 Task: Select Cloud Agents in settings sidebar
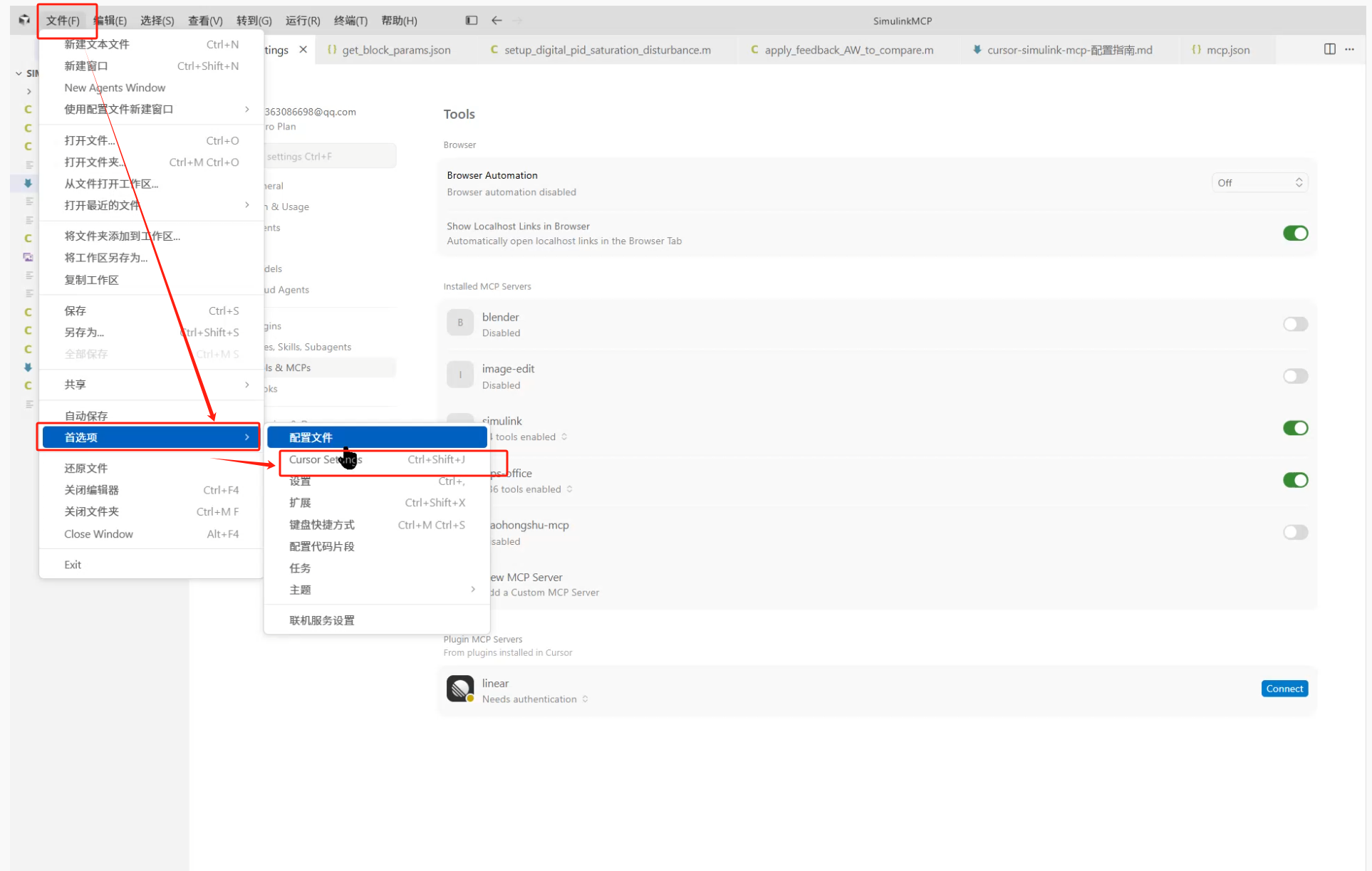point(286,290)
